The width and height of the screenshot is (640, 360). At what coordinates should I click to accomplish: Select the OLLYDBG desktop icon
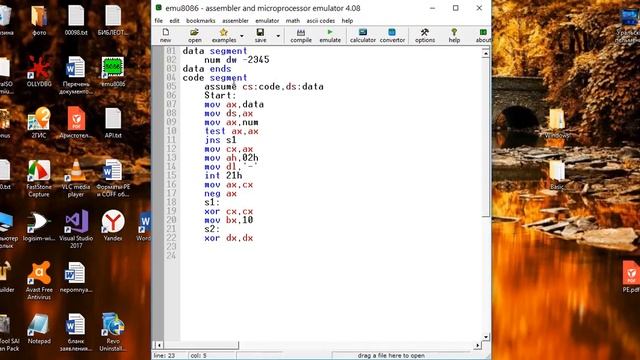39,71
